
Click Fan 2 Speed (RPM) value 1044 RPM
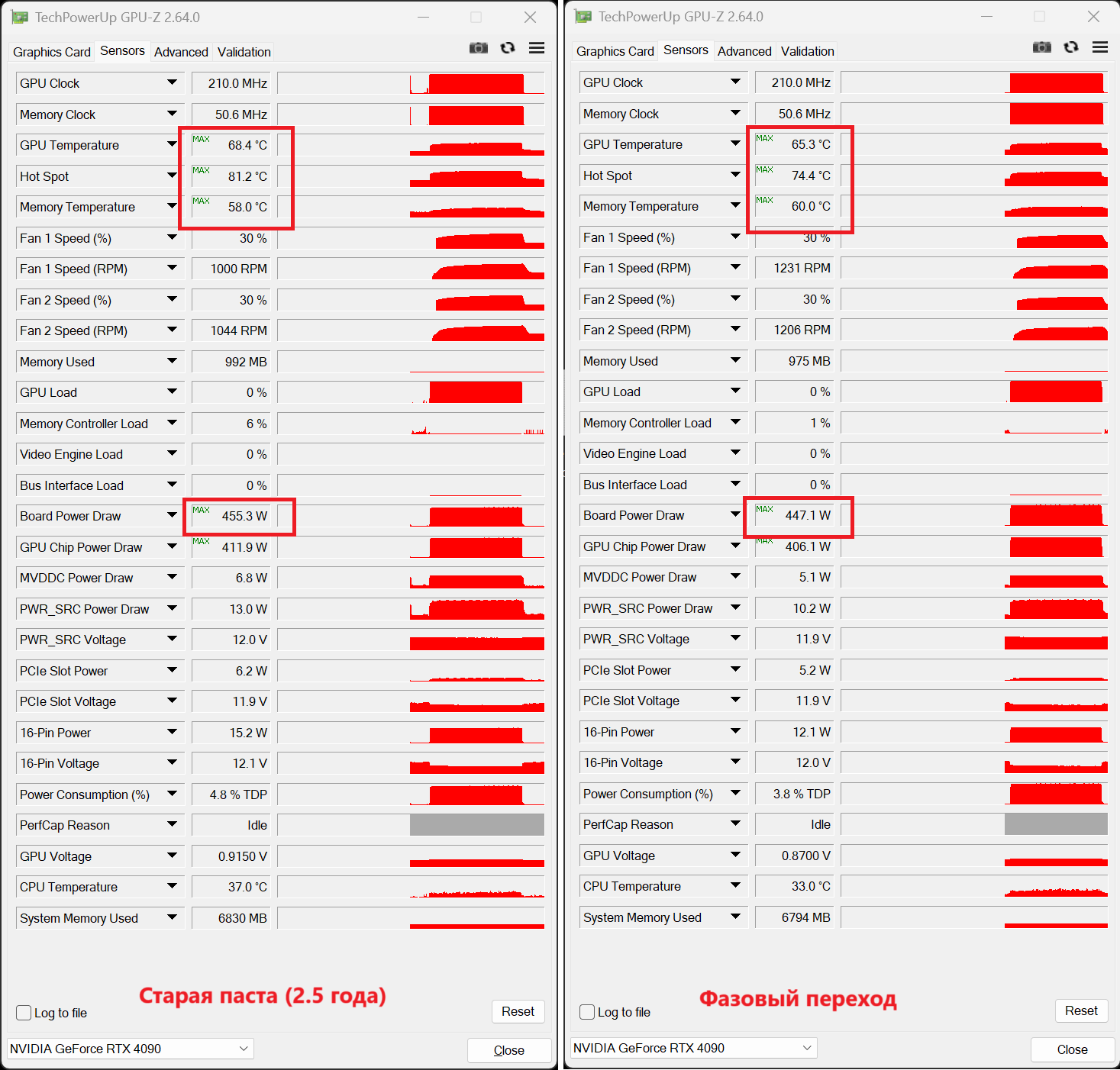[231, 330]
